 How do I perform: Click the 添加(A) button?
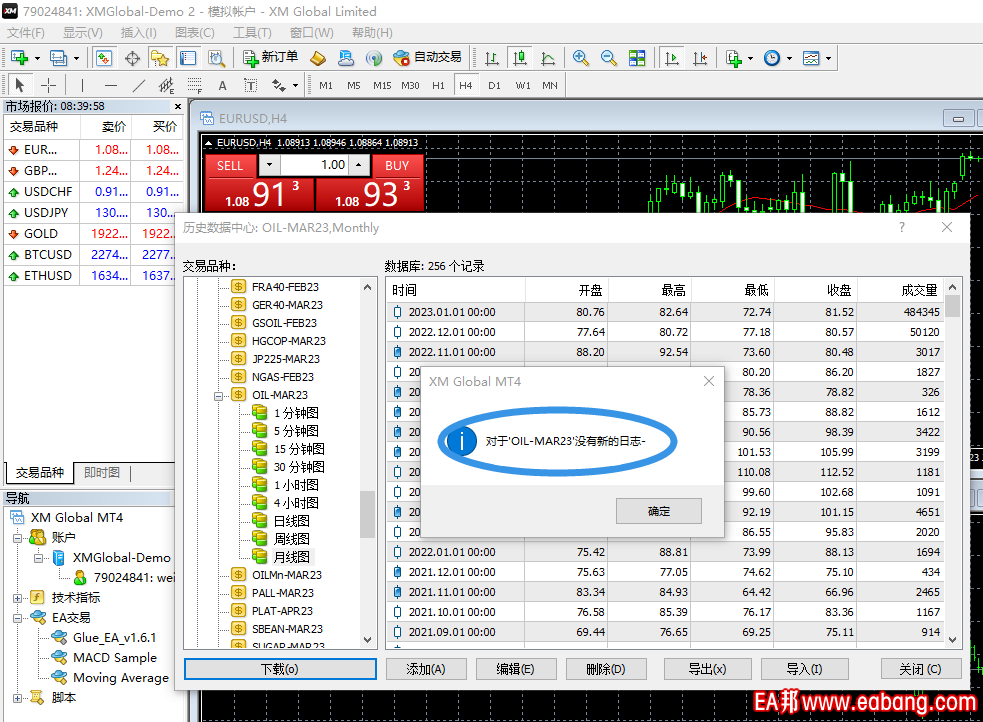pos(426,669)
